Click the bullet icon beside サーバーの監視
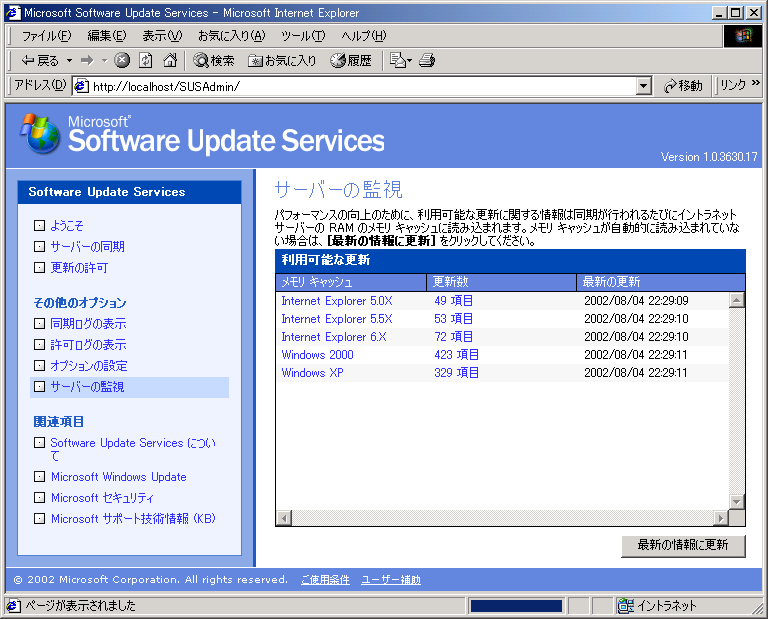The height and width of the screenshot is (619, 768). pyautogui.click(x=39, y=386)
